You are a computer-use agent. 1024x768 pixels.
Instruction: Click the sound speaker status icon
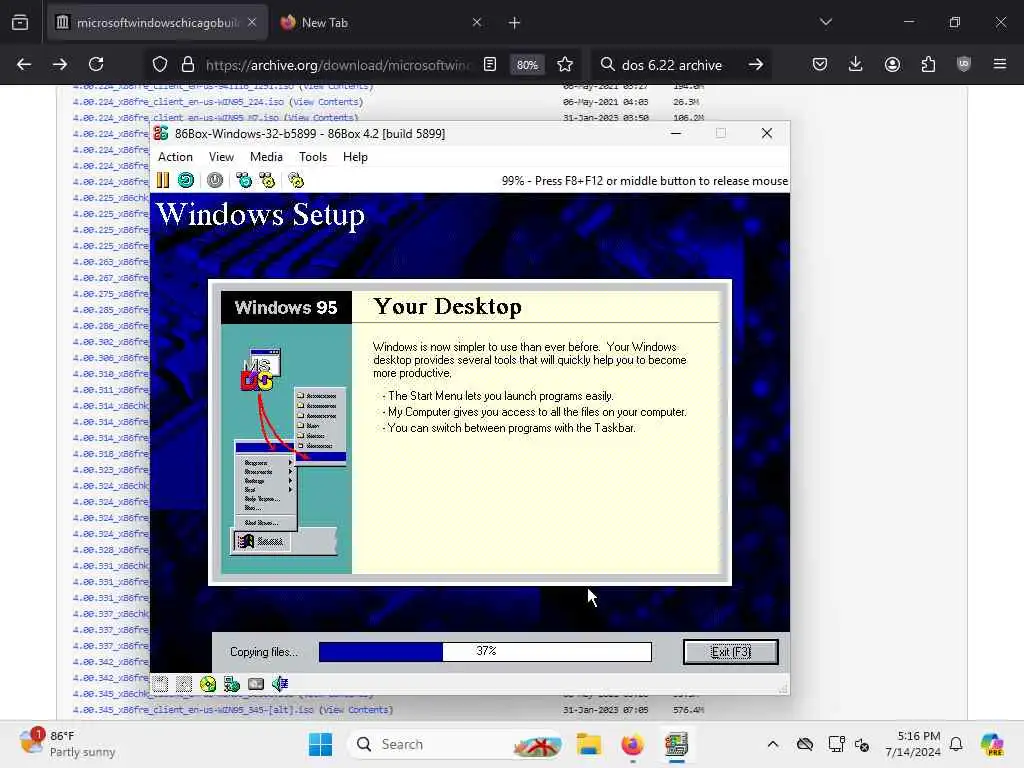tap(280, 684)
